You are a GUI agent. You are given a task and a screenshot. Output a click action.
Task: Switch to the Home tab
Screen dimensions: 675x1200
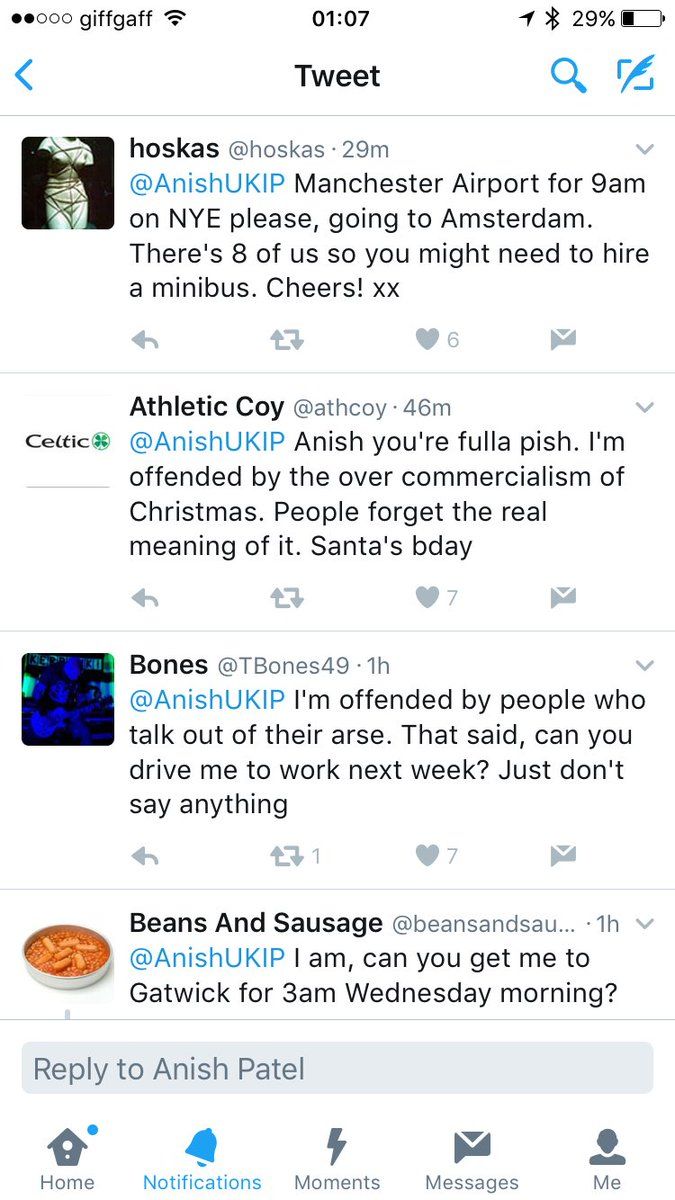[x=66, y=1158]
